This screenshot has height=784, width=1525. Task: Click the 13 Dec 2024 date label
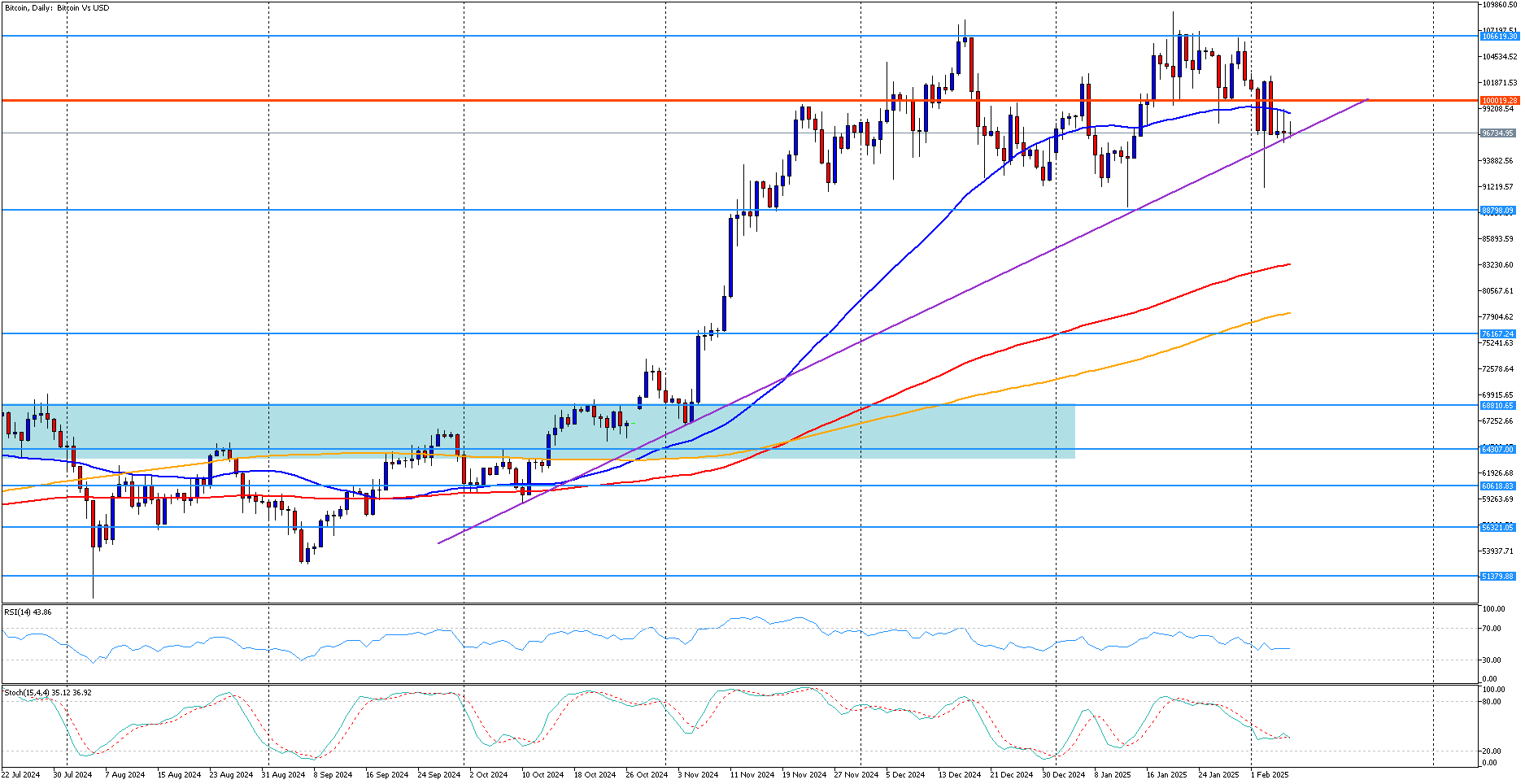[960, 775]
